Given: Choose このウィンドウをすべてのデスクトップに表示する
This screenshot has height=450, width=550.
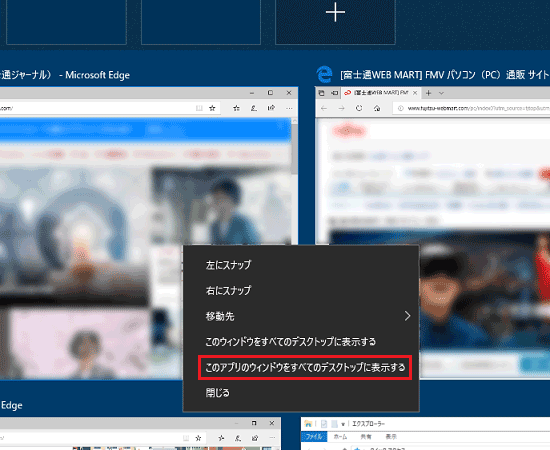Looking at the screenshot, I should 290,342.
